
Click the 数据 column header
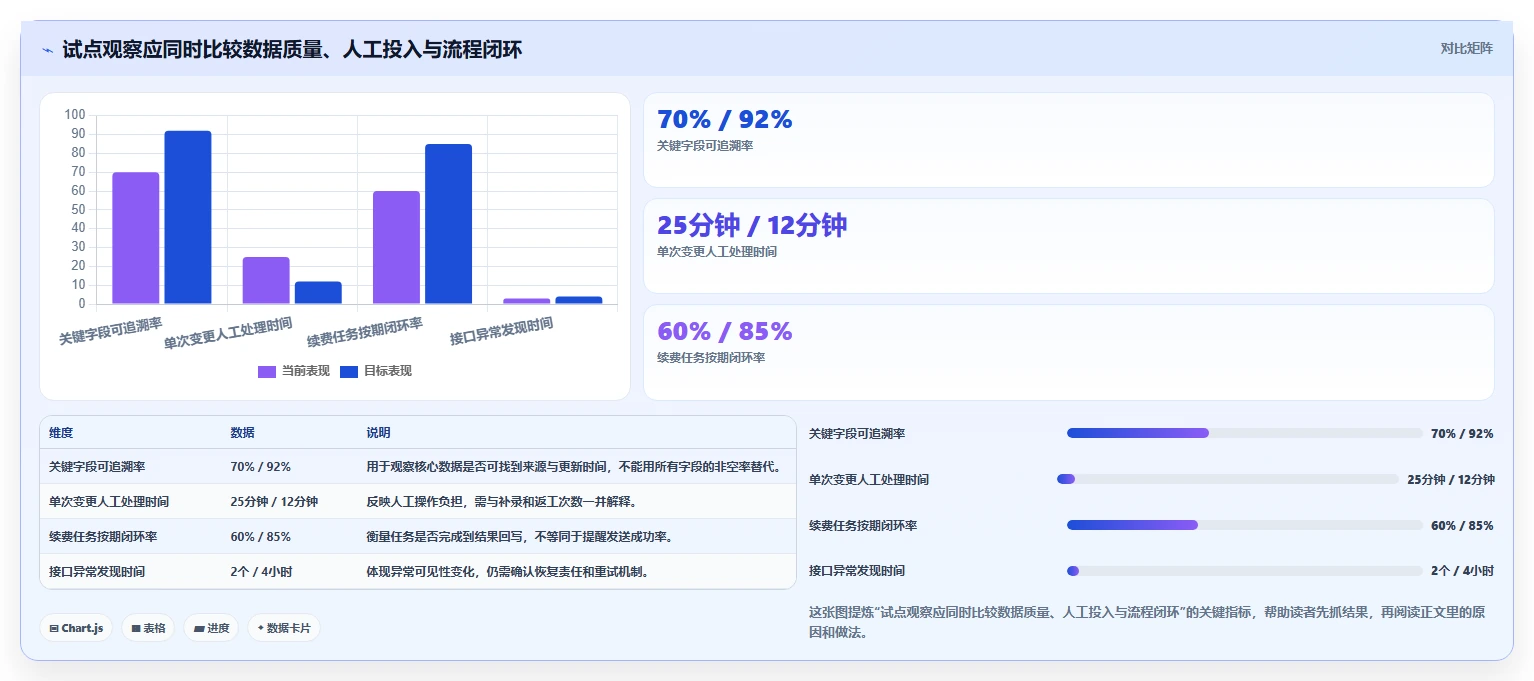click(x=242, y=433)
